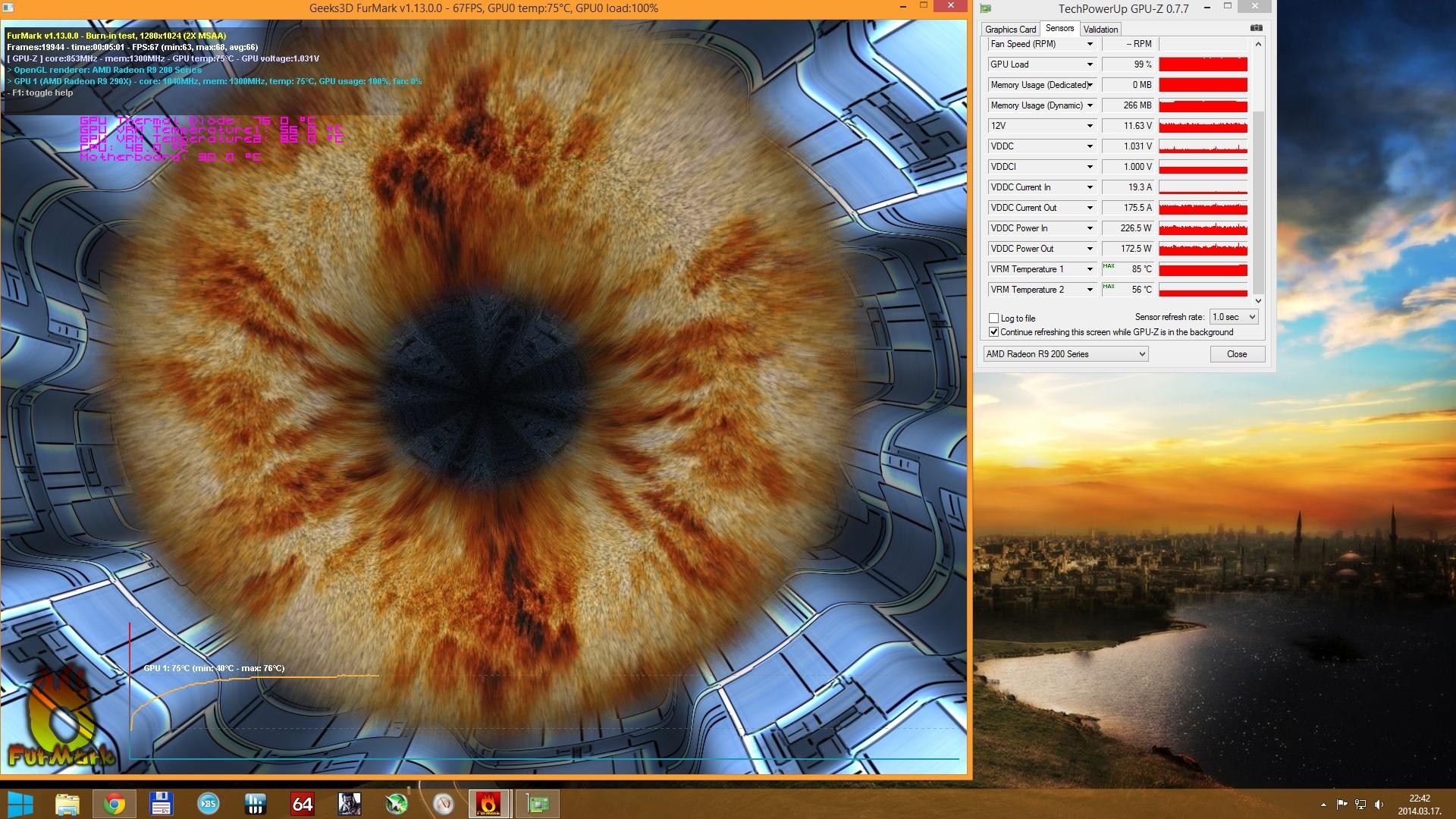Image resolution: width=1456 pixels, height=819 pixels.
Task: Open File Explorer from the taskbar
Action: [x=67, y=804]
